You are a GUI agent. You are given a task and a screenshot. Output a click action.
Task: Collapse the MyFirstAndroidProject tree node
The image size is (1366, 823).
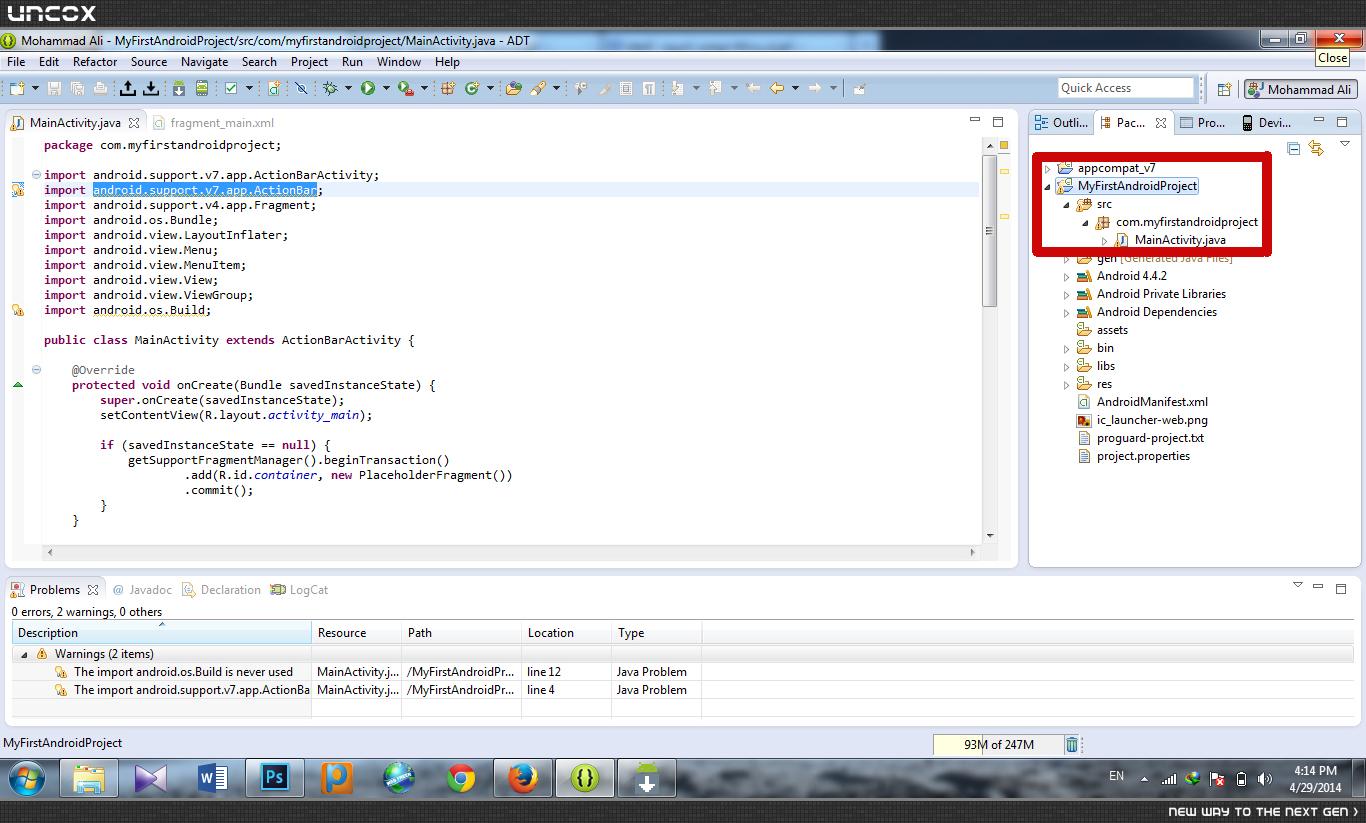(x=1048, y=187)
